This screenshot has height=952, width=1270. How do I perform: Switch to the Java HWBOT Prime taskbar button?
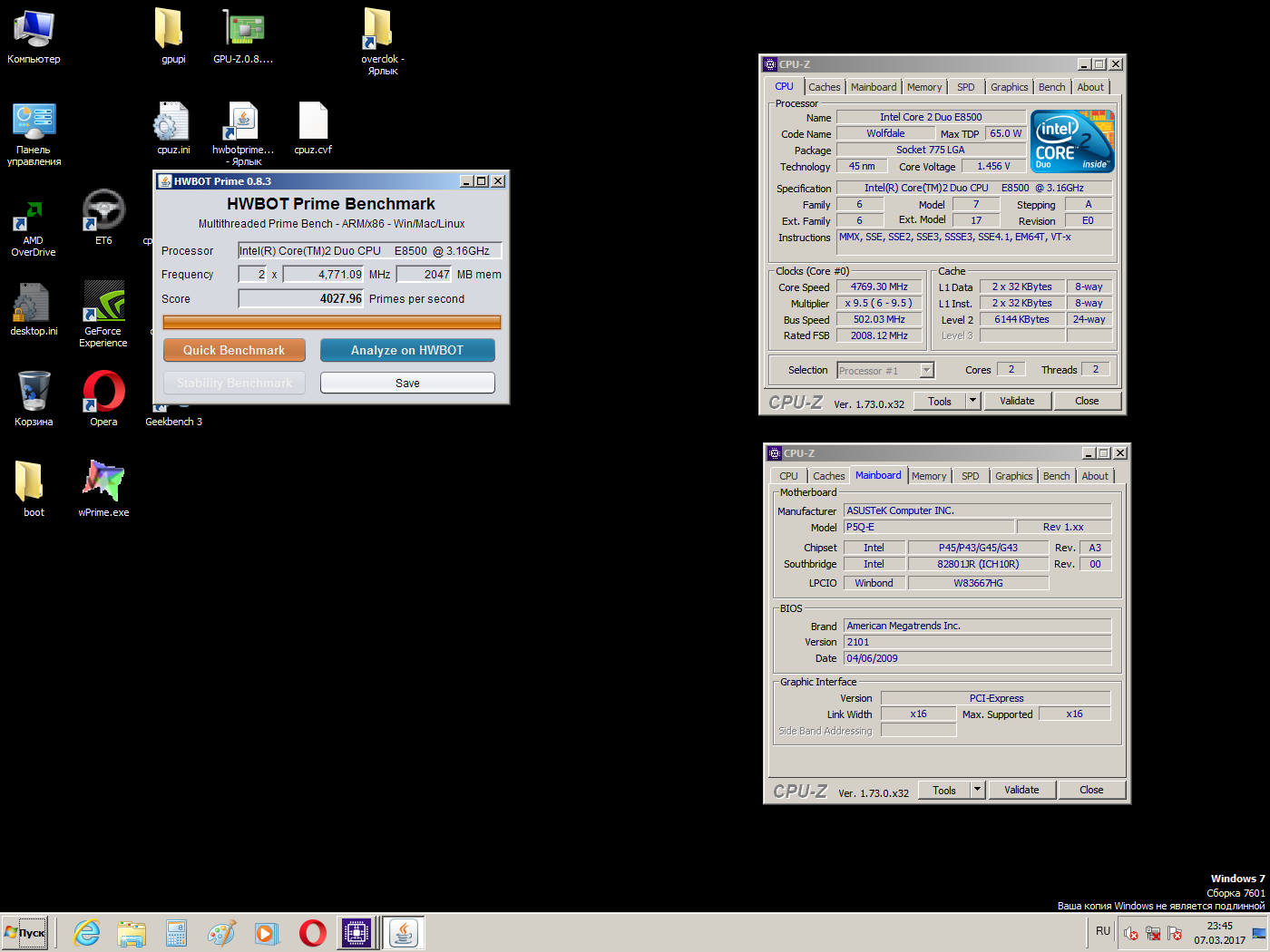(x=404, y=933)
